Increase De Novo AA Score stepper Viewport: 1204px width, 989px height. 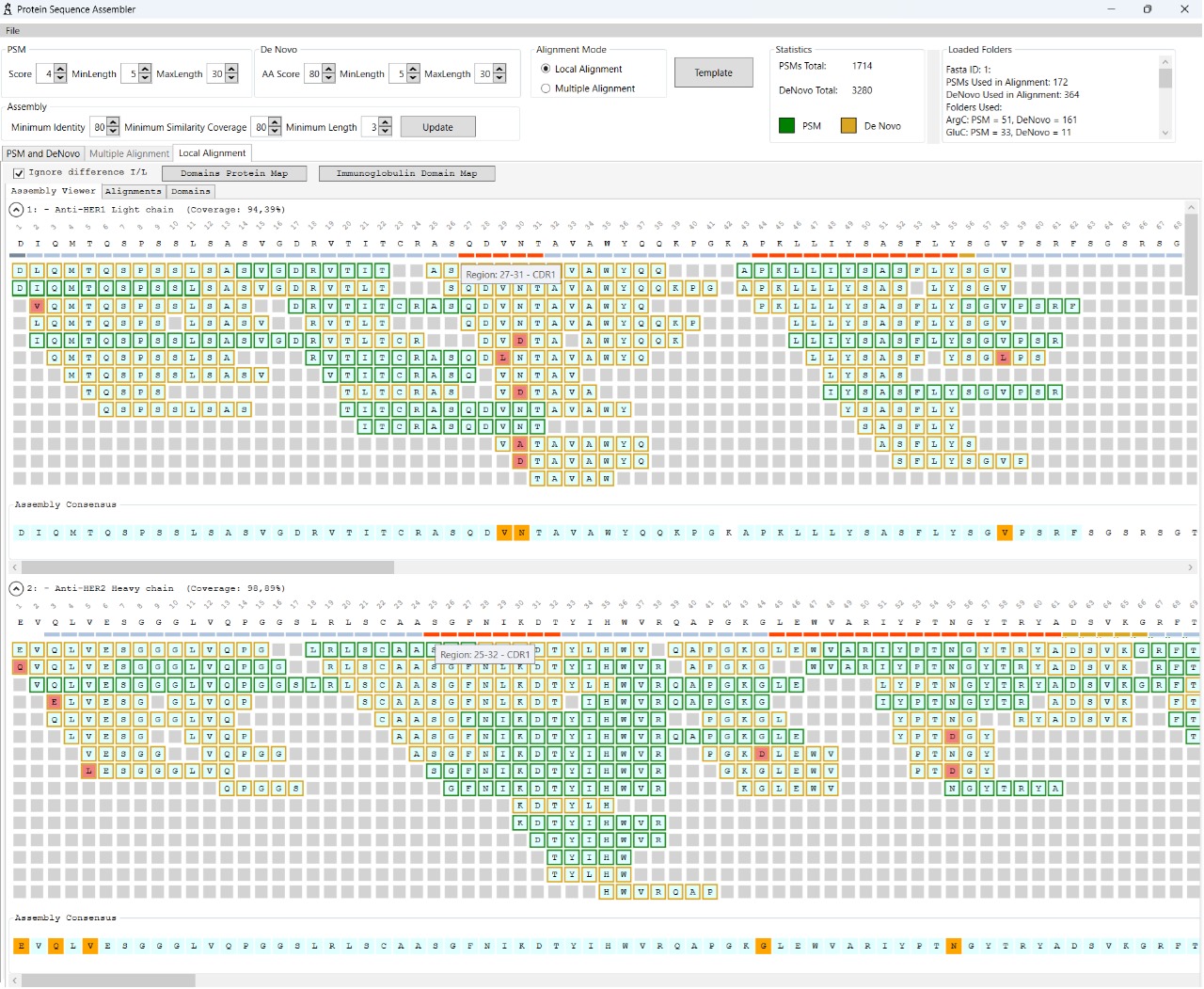coord(329,69)
